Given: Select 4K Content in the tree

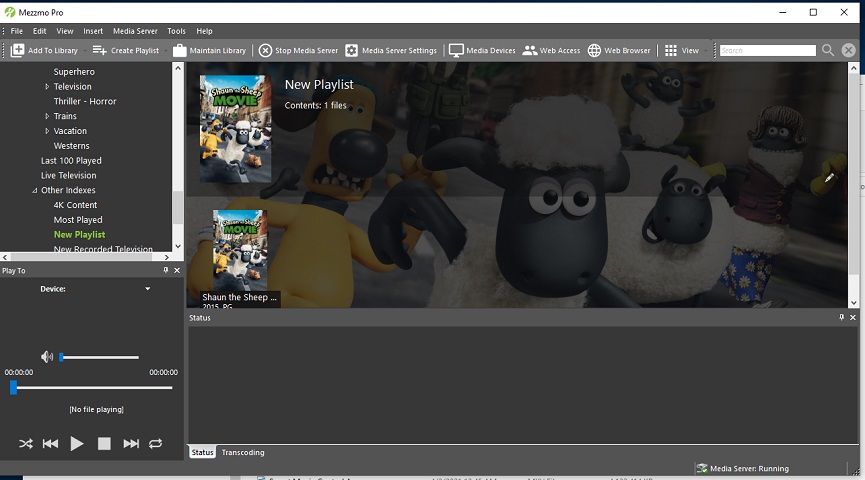Looking at the screenshot, I should pyautogui.click(x=75, y=205).
